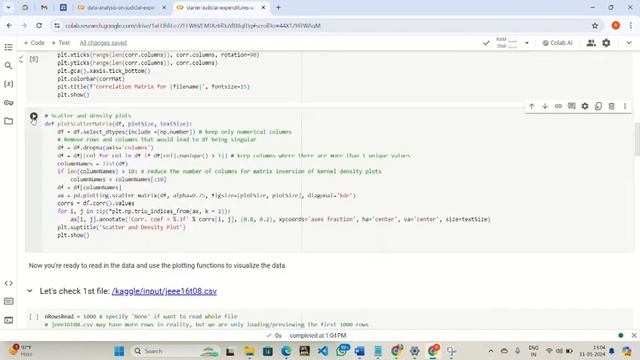Run the scatter and density plots cell
The width and height of the screenshot is (640, 360).
34,116
